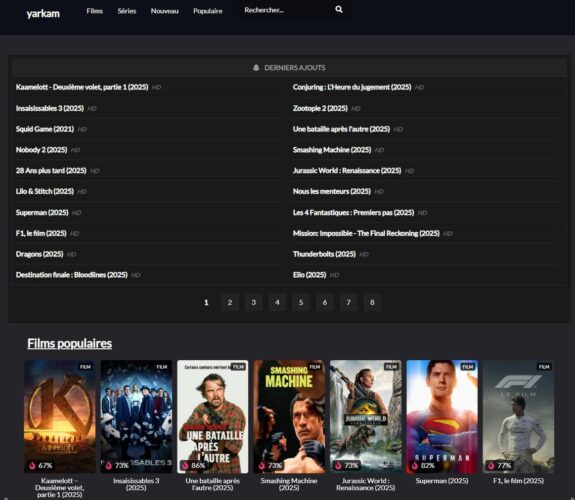Click FILM badge on Smashing Machine poster

(315, 367)
